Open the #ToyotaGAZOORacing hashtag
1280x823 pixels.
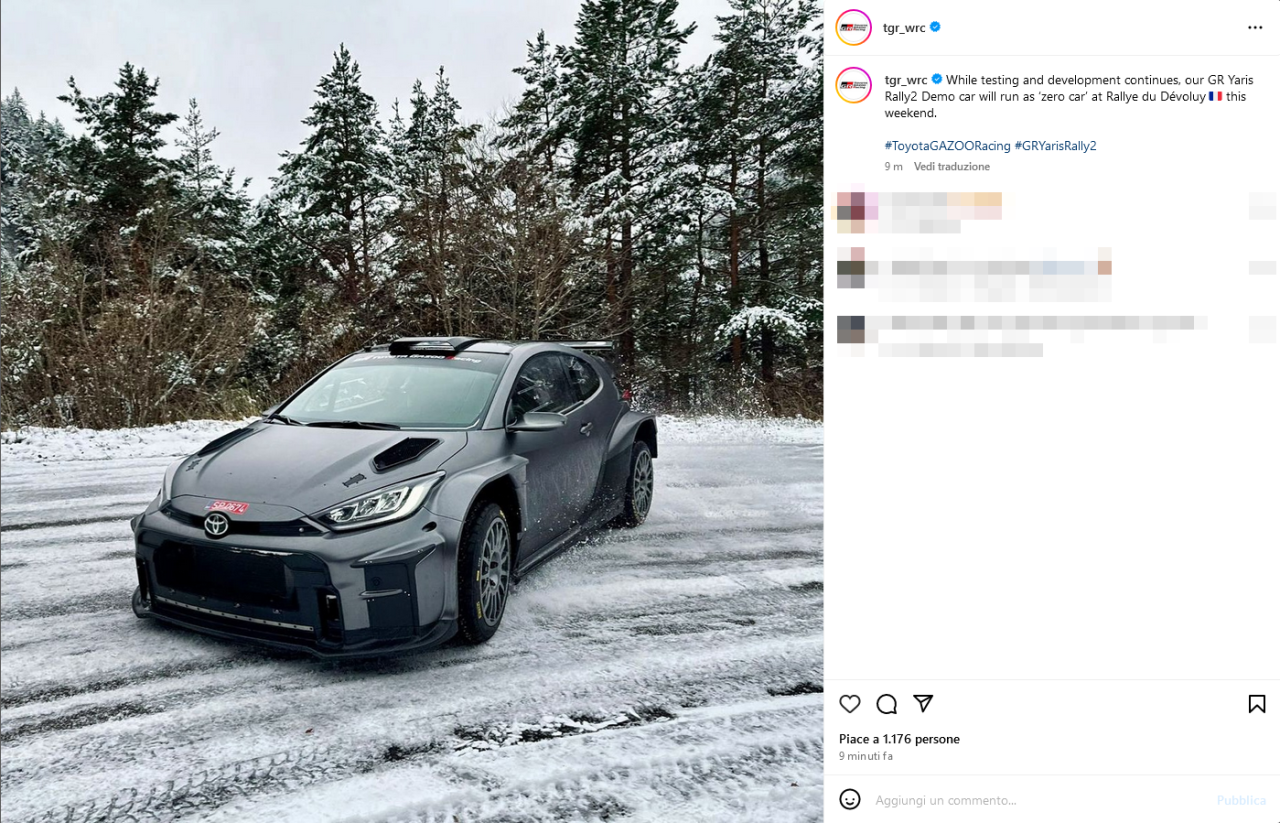[947, 146]
